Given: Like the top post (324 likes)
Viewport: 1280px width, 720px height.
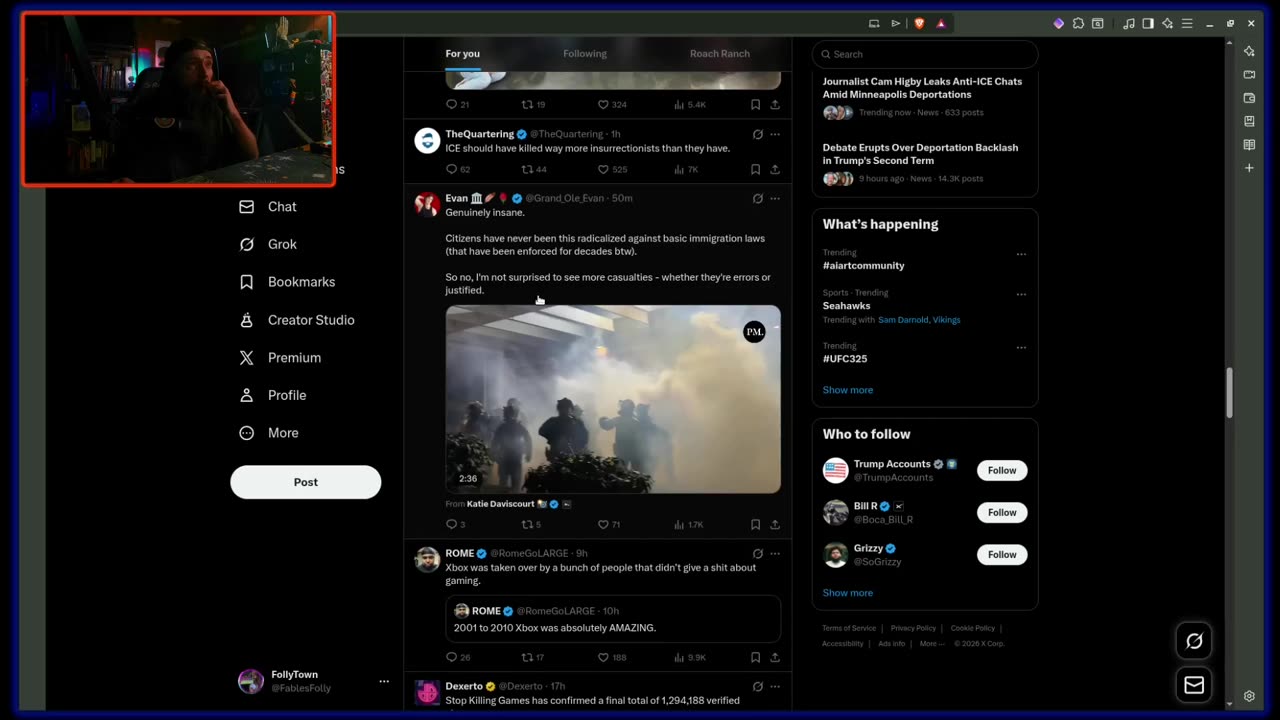Looking at the screenshot, I should 612,104.
